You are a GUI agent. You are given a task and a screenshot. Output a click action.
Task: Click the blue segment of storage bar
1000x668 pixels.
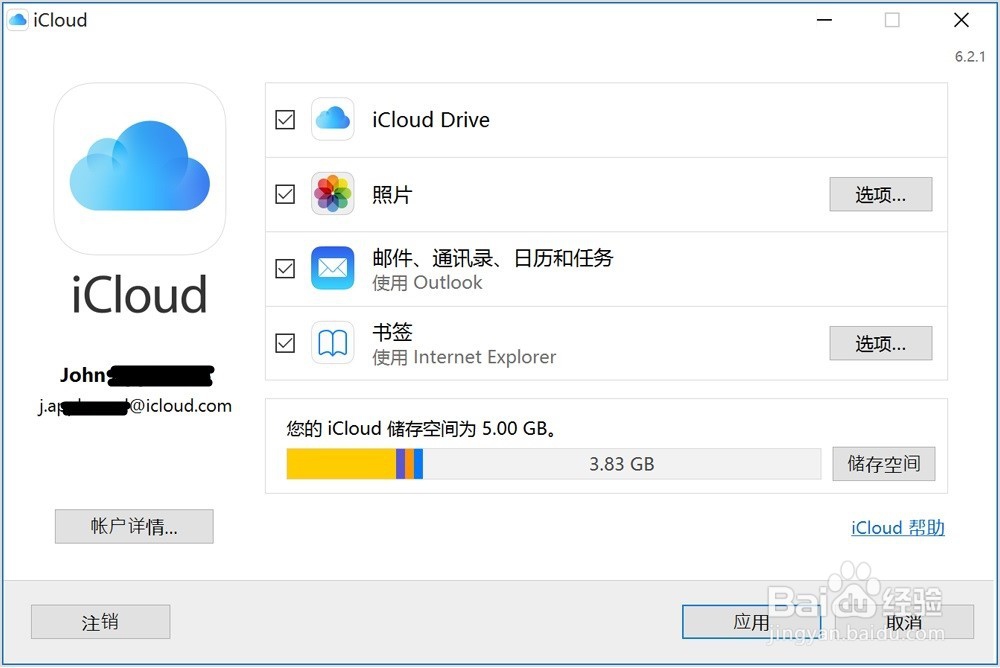[418, 464]
